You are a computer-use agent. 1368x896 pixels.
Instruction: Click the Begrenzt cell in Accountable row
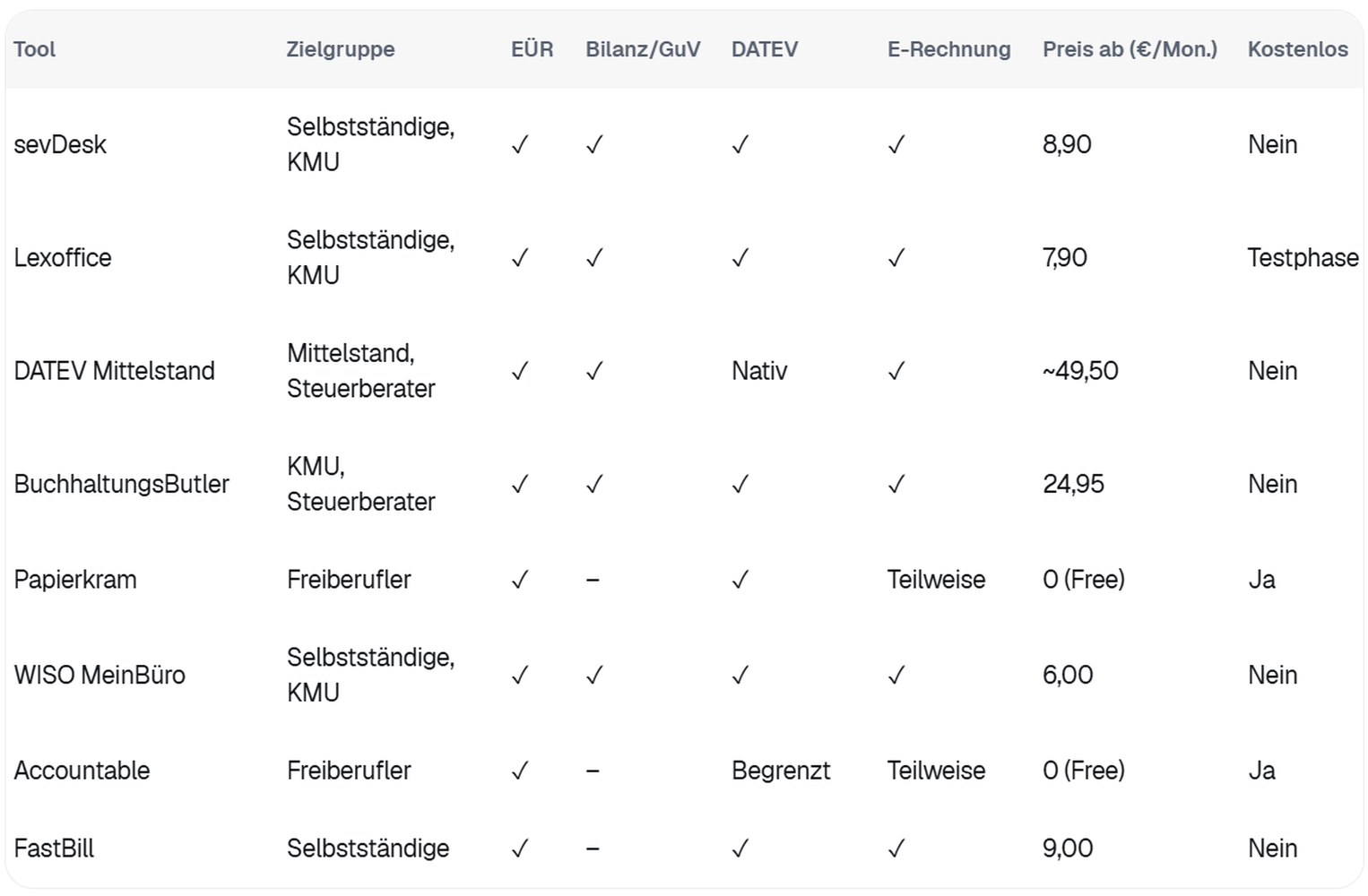pos(781,771)
